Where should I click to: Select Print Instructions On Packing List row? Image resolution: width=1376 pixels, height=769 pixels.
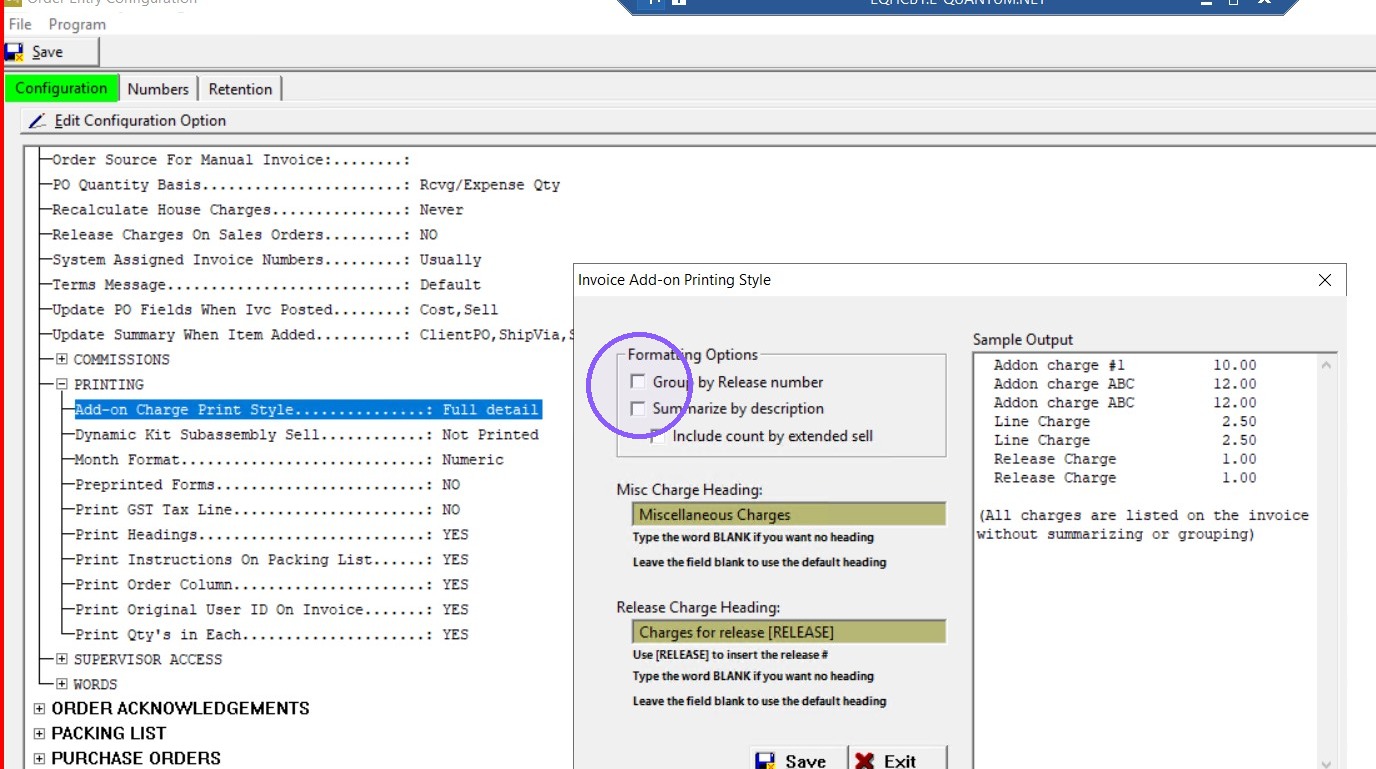[x=272, y=560]
